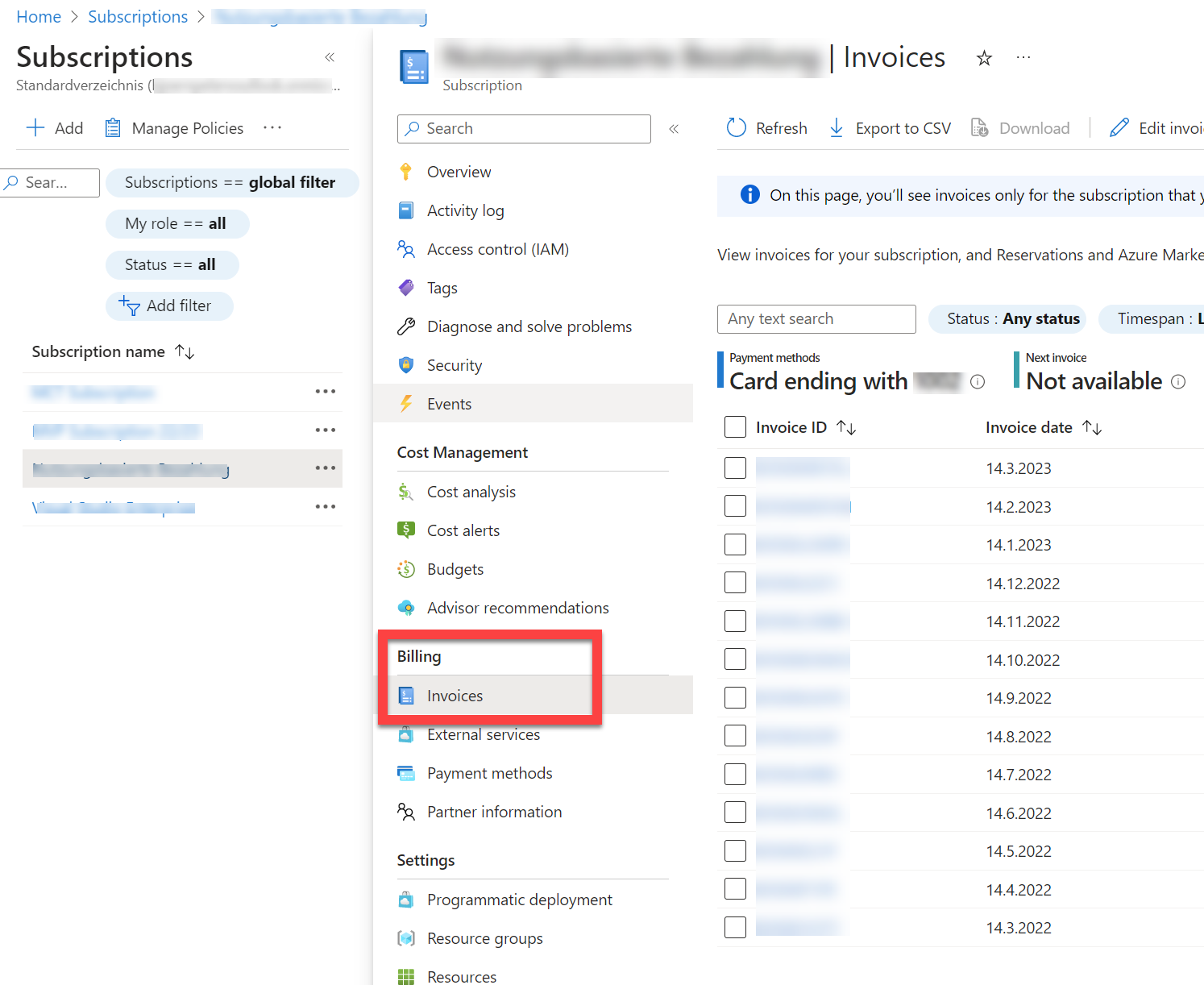Click the Access control people icon
This screenshot has width=1204, height=985.
click(x=406, y=249)
